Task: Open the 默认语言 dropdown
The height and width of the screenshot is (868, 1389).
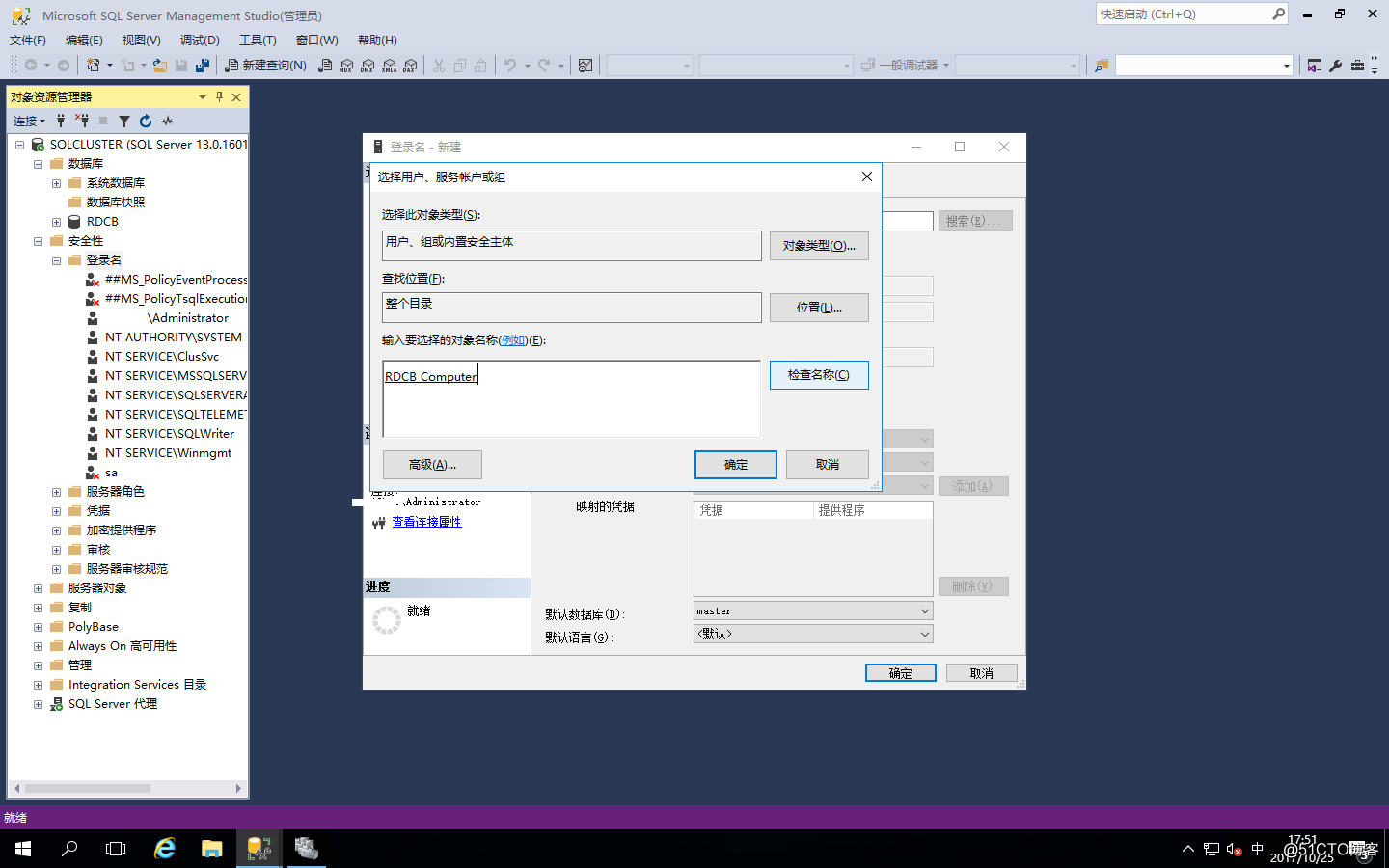Action: pyautogui.click(x=924, y=634)
